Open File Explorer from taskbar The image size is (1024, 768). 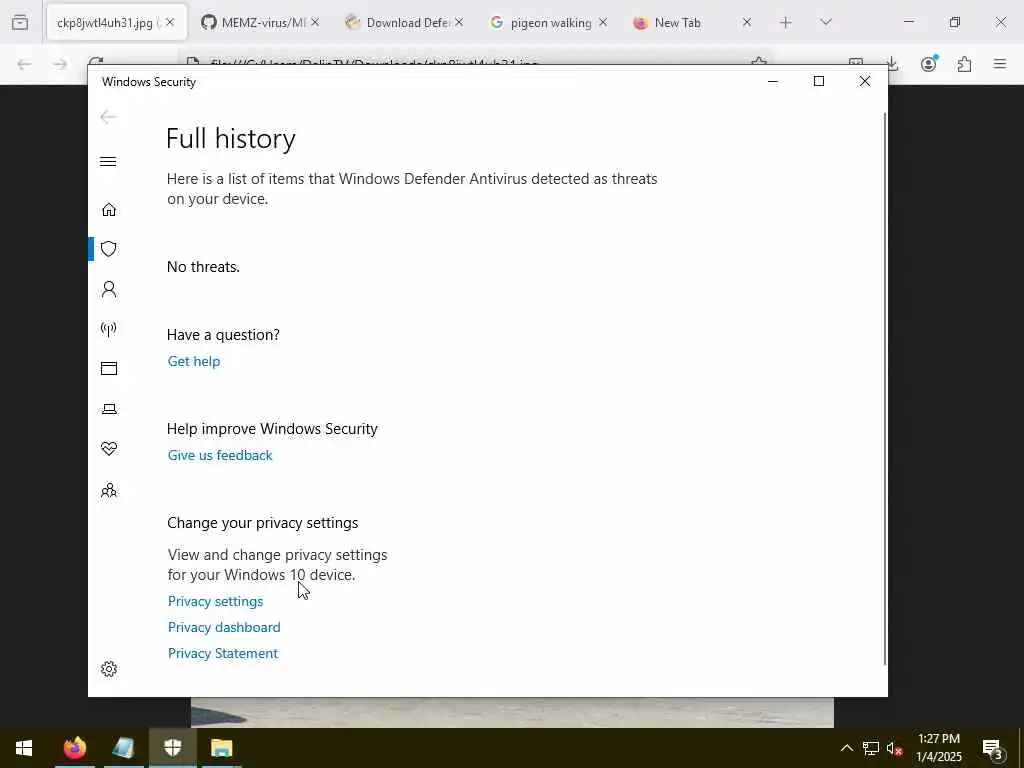pyautogui.click(x=221, y=748)
